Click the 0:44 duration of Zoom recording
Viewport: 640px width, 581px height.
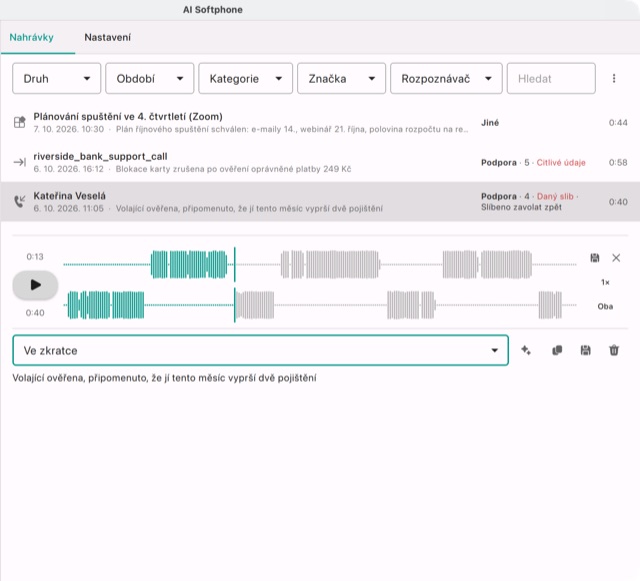tap(618, 122)
